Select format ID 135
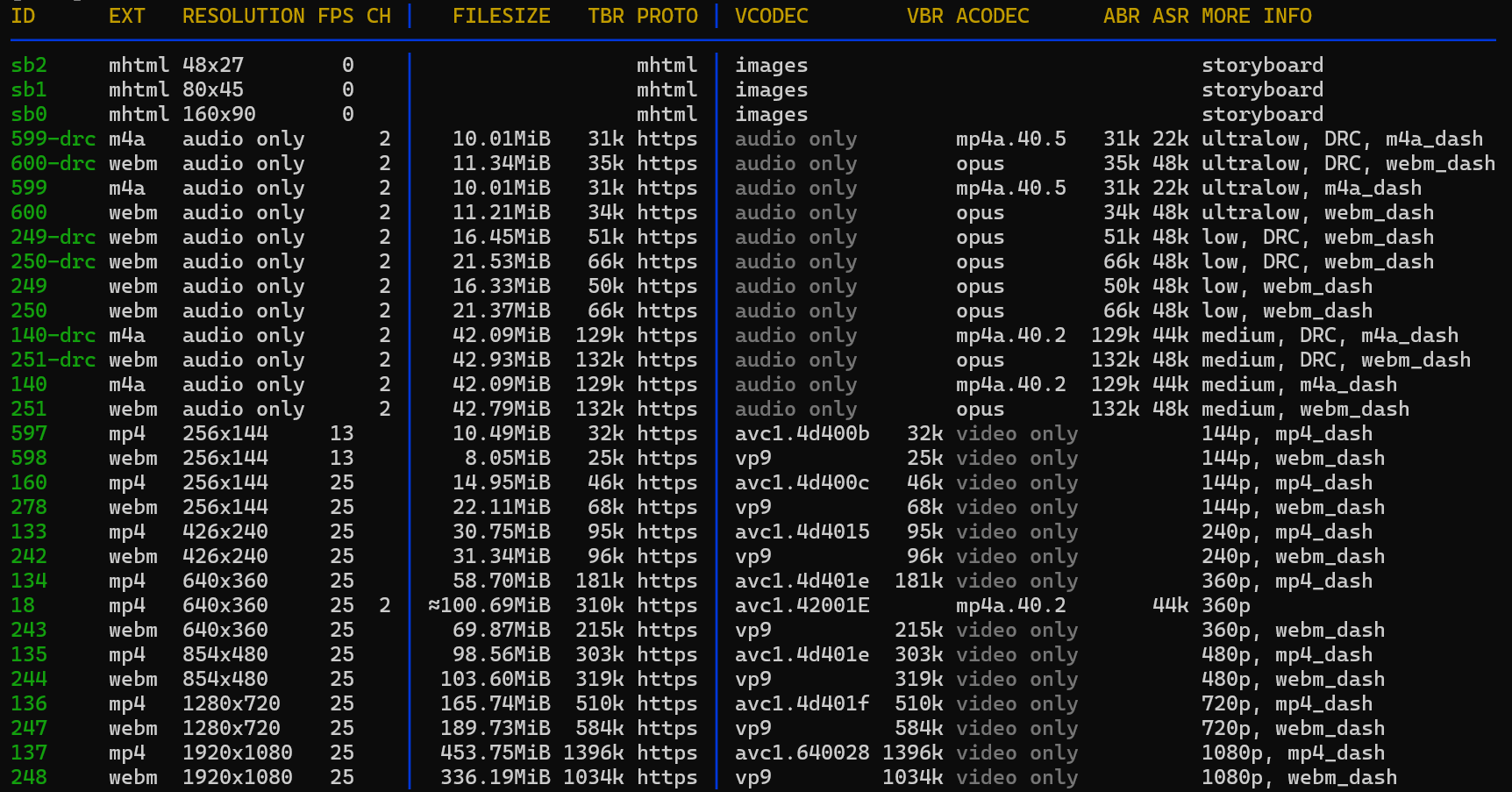The image size is (1512, 792). coord(29,654)
